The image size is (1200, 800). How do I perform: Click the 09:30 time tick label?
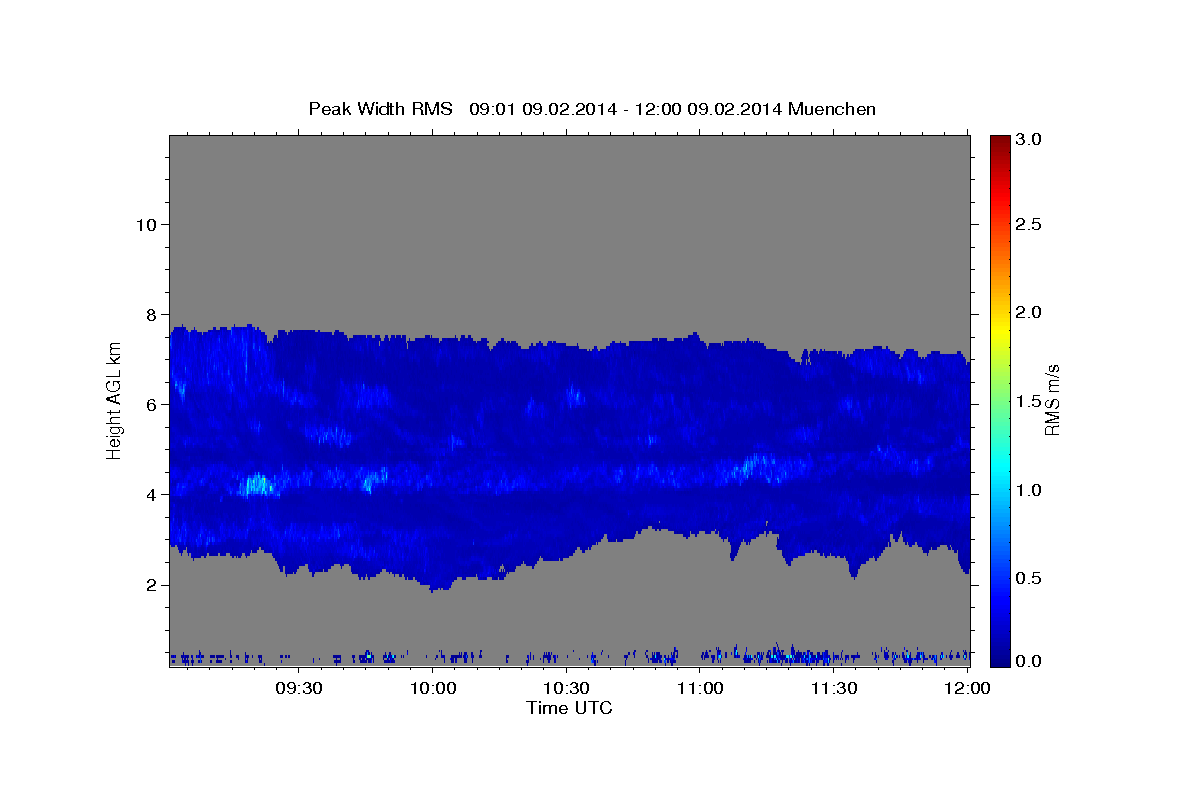point(299,688)
